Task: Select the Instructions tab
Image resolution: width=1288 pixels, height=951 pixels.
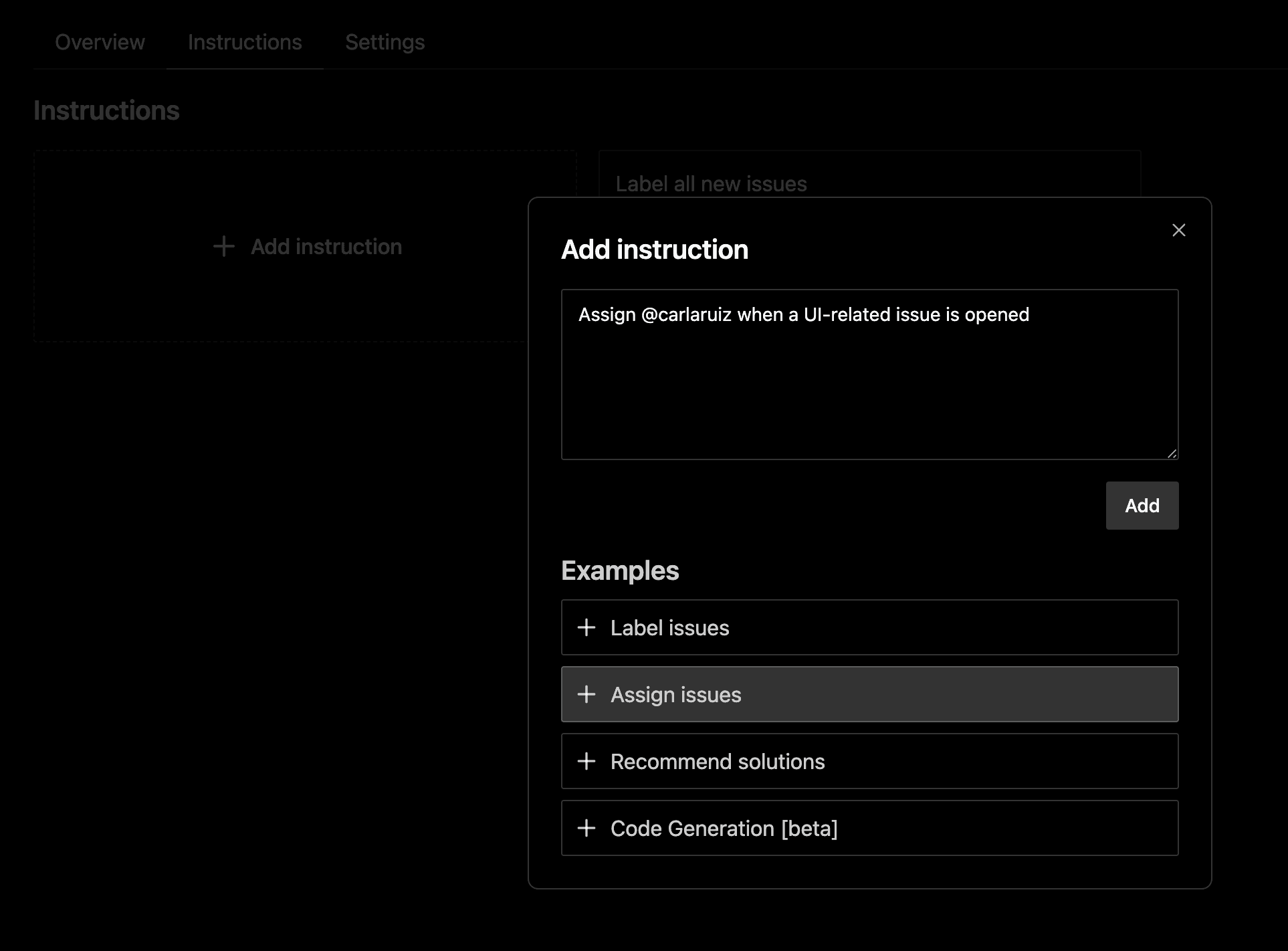Action: click(245, 42)
